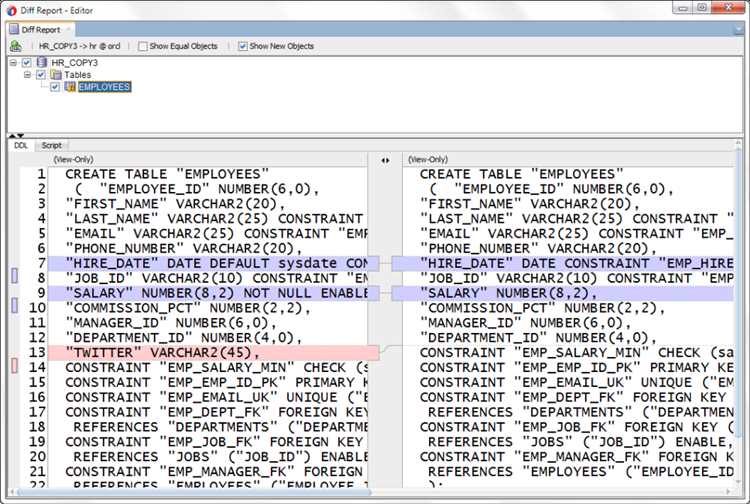Collapse the HR_COPY3 tree node
The width and height of the screenshot is (750, 504).
[x=13, y=63]
